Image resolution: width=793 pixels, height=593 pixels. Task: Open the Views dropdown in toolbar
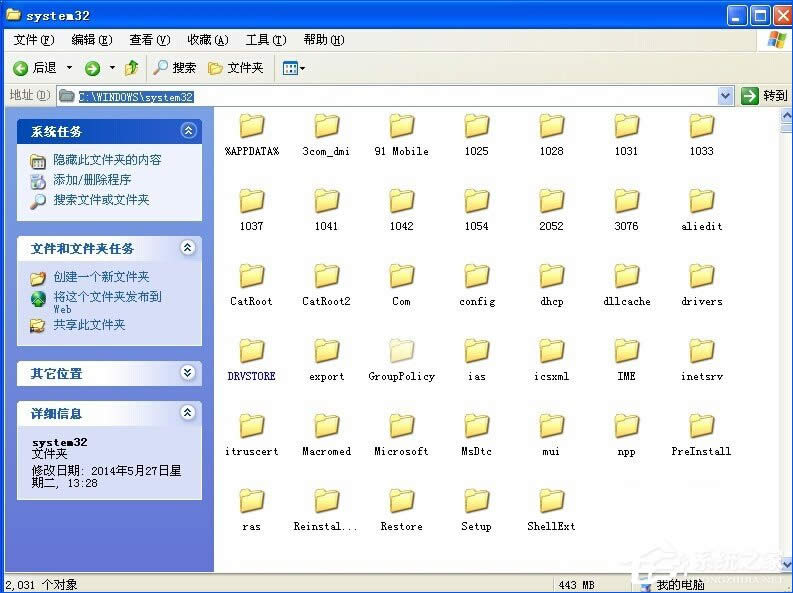point(294,68)
